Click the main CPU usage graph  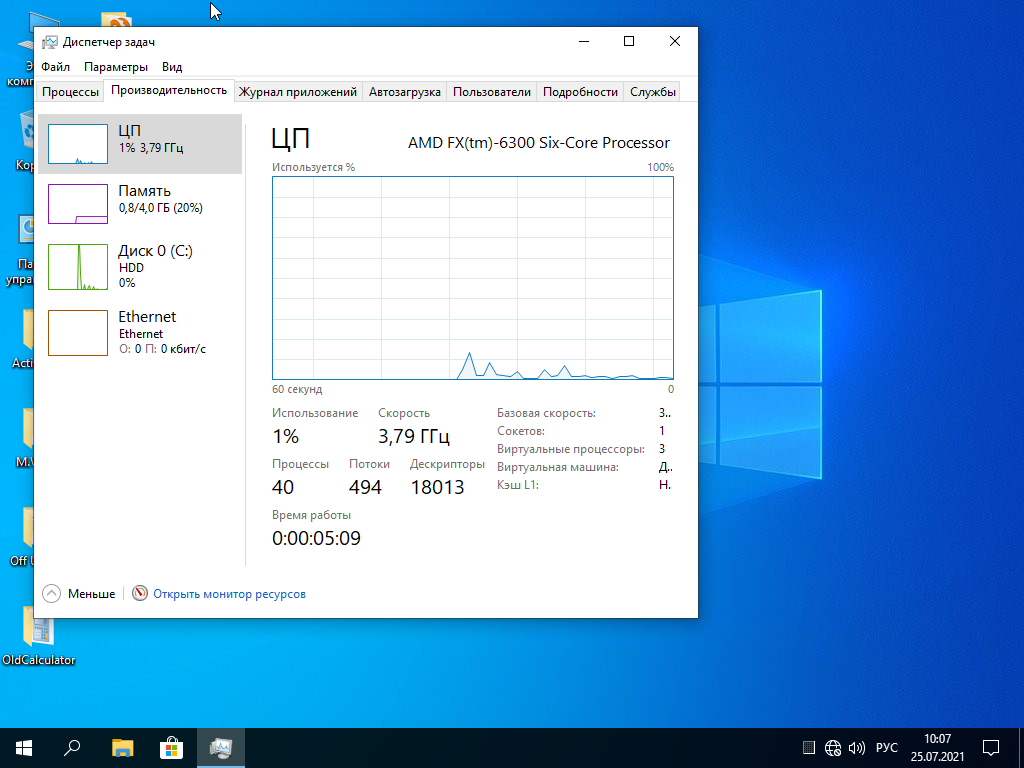click(x=473, y=278)
